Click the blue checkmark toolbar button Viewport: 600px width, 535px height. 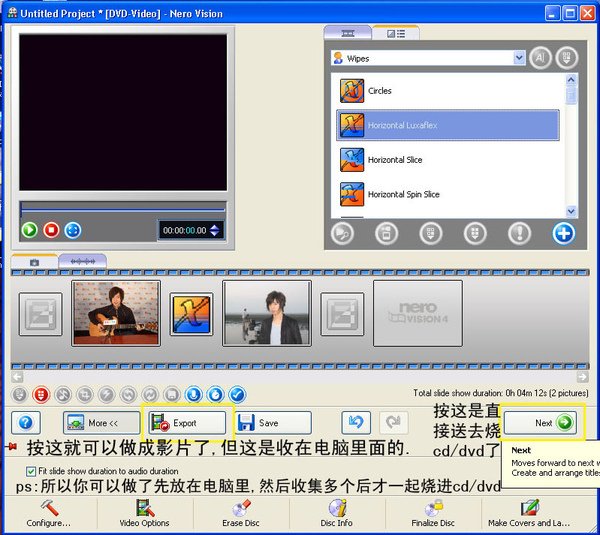pos(237,395)
